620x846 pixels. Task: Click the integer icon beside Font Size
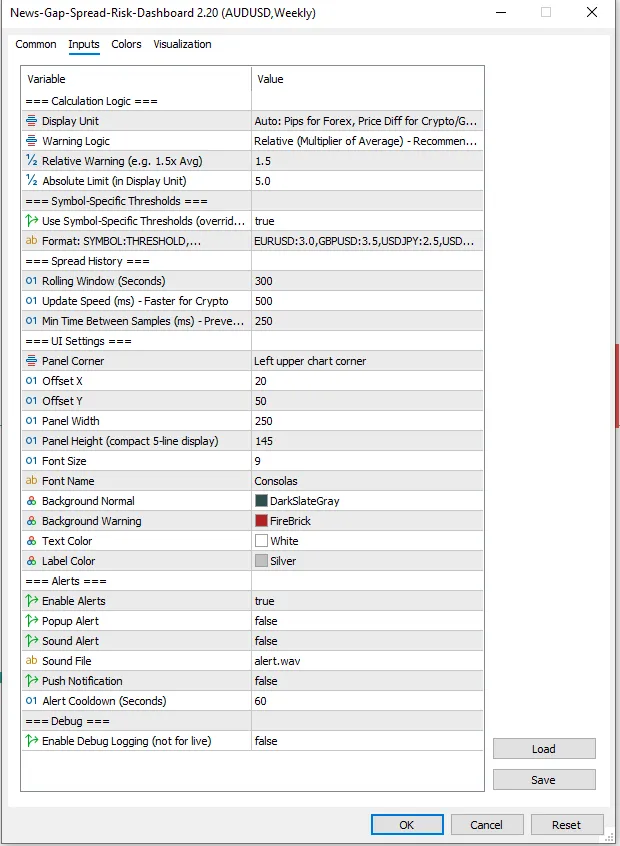[31, 460]
